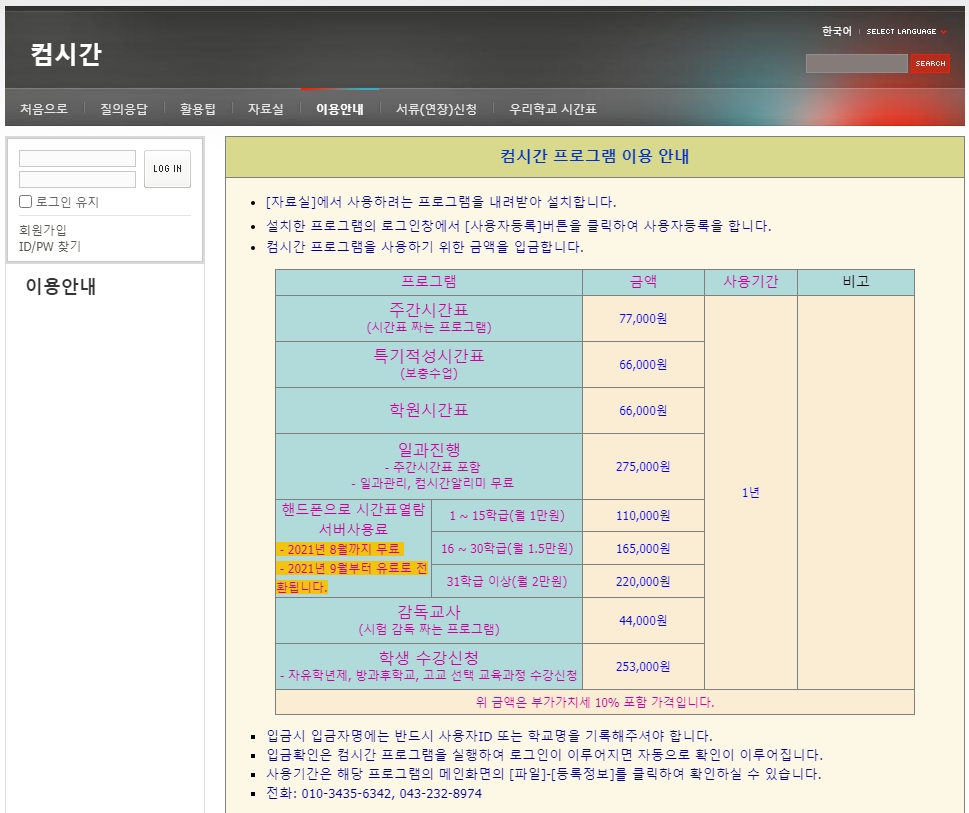Open the 우리학교 시간표 menu item
The height and width of the screenshot is (813, 969).
point(552,109)
